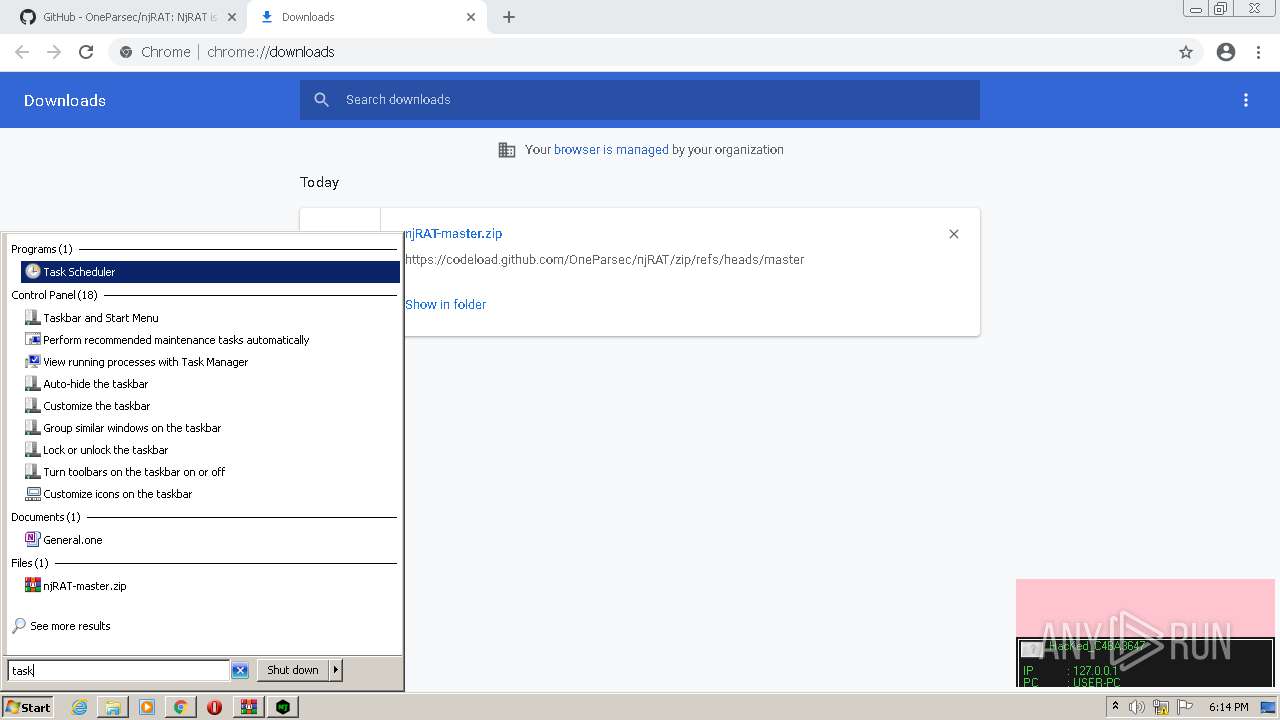Viewport: 1280px width, 720px height.
Task: Choose Auto-hide the taskbar result
Action: tap(95, 384)
